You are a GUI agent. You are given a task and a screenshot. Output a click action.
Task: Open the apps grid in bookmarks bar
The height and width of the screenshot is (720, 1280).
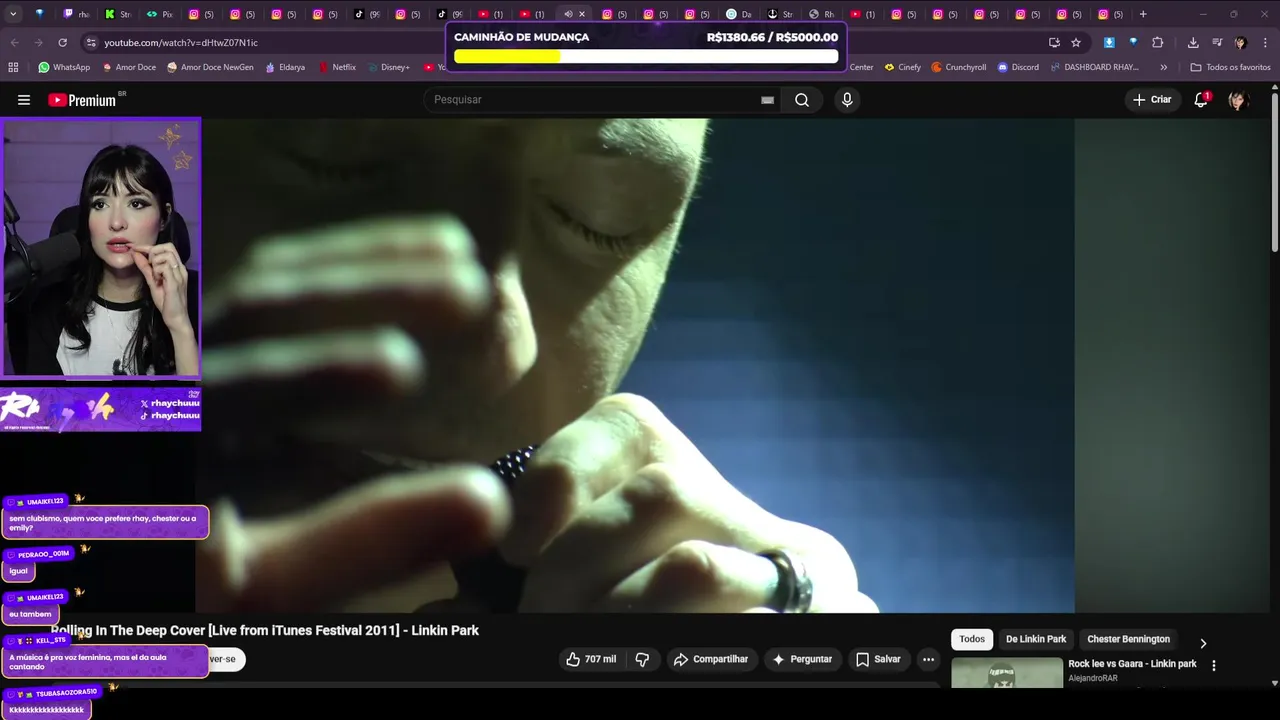pos(13,67)
